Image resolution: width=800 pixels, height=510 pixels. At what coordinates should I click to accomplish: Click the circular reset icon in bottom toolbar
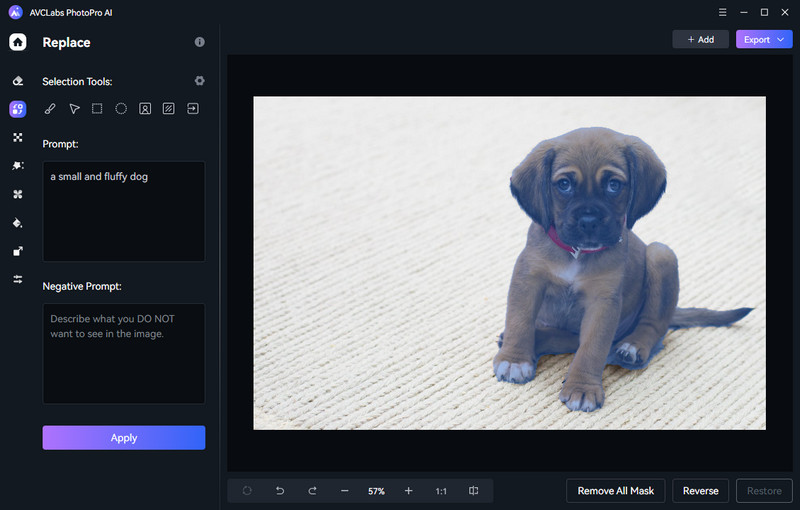(x=247, y=491)
